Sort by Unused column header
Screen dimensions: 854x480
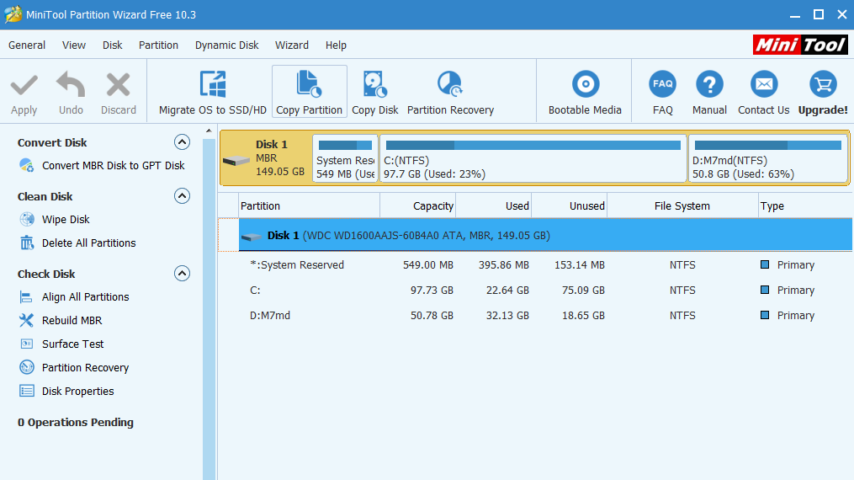click(x=569, y=206)
